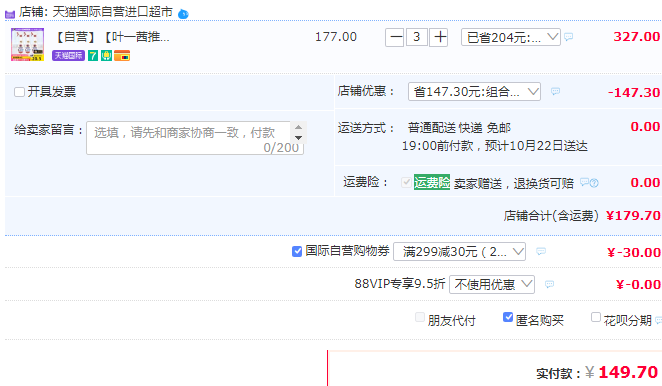Toggle the 运费险 shipping insurance checkbox
This screenshot has width=662, height=386.
coord(406,182)
